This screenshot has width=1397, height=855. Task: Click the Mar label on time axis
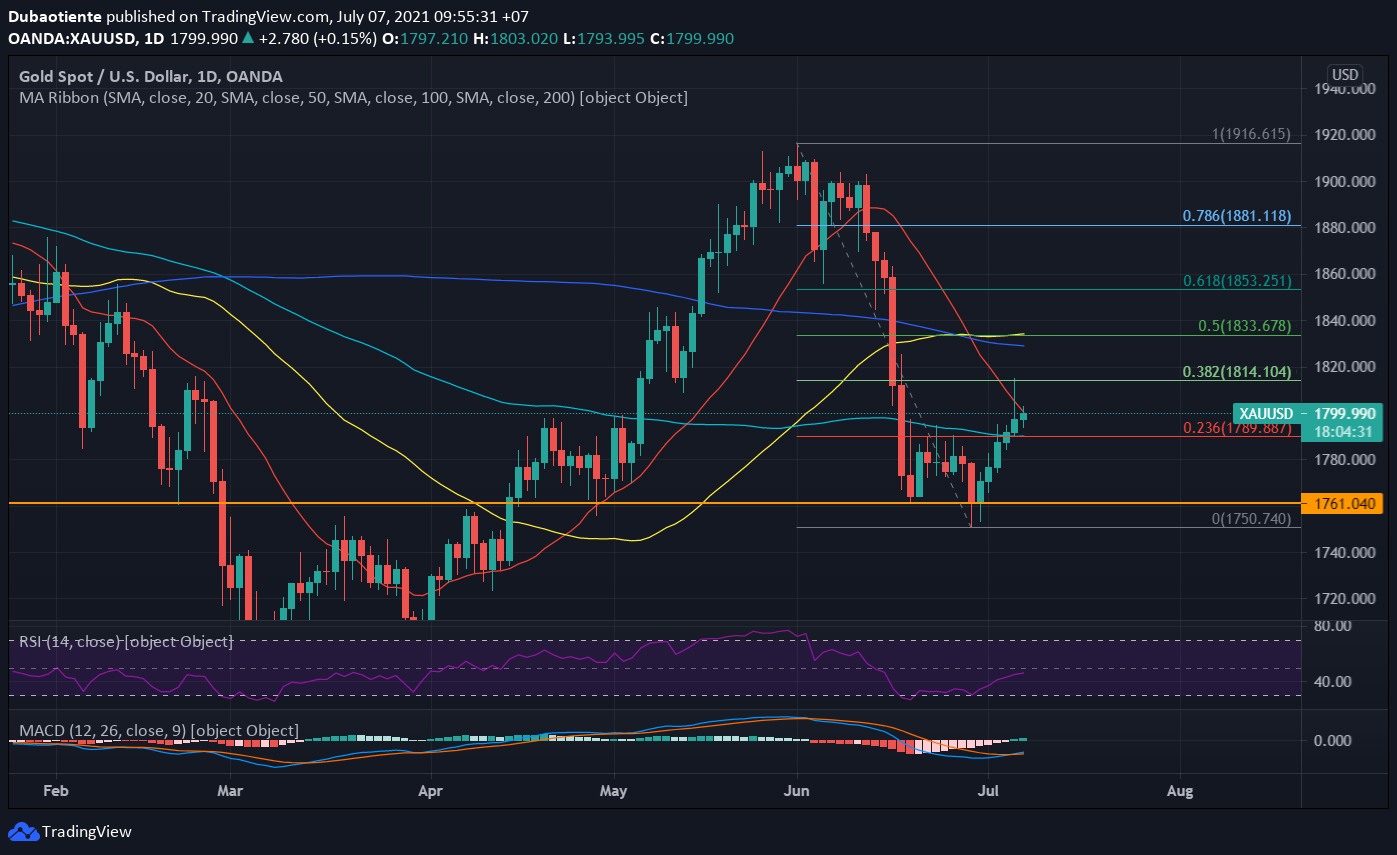(230, 792)
